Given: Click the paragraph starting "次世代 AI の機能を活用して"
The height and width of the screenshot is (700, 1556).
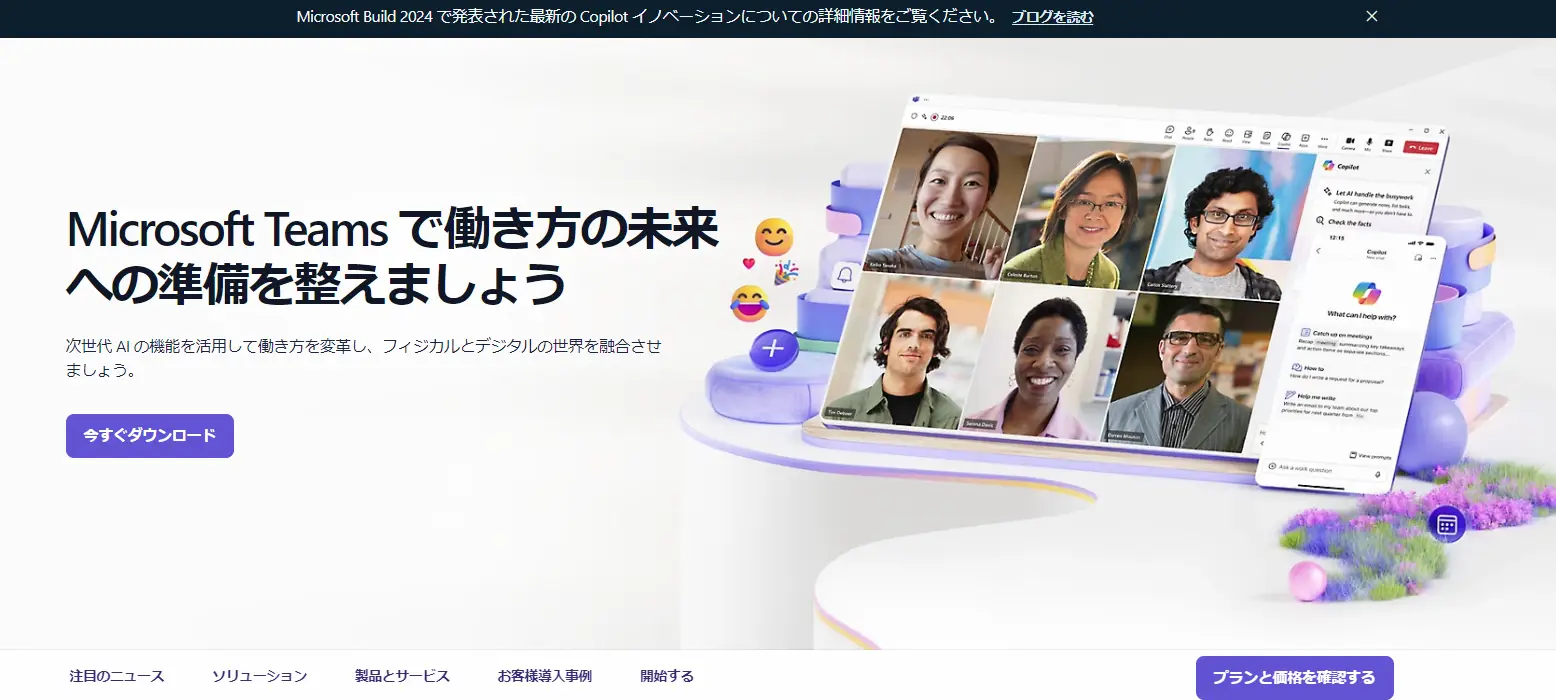Looking at the screenshot, I should point(364,357).
